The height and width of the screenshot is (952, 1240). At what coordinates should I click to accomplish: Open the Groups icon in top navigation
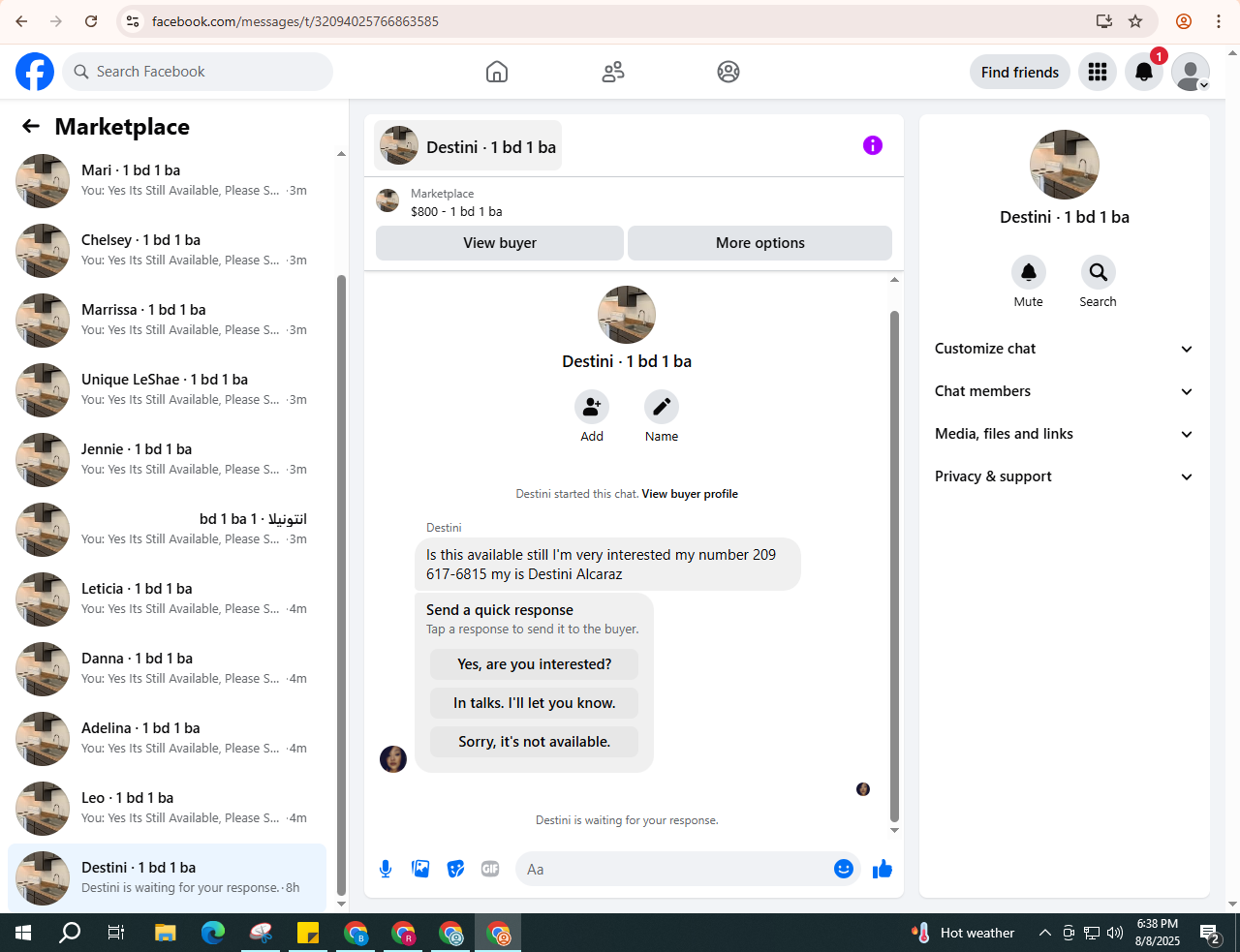[728, 72]
